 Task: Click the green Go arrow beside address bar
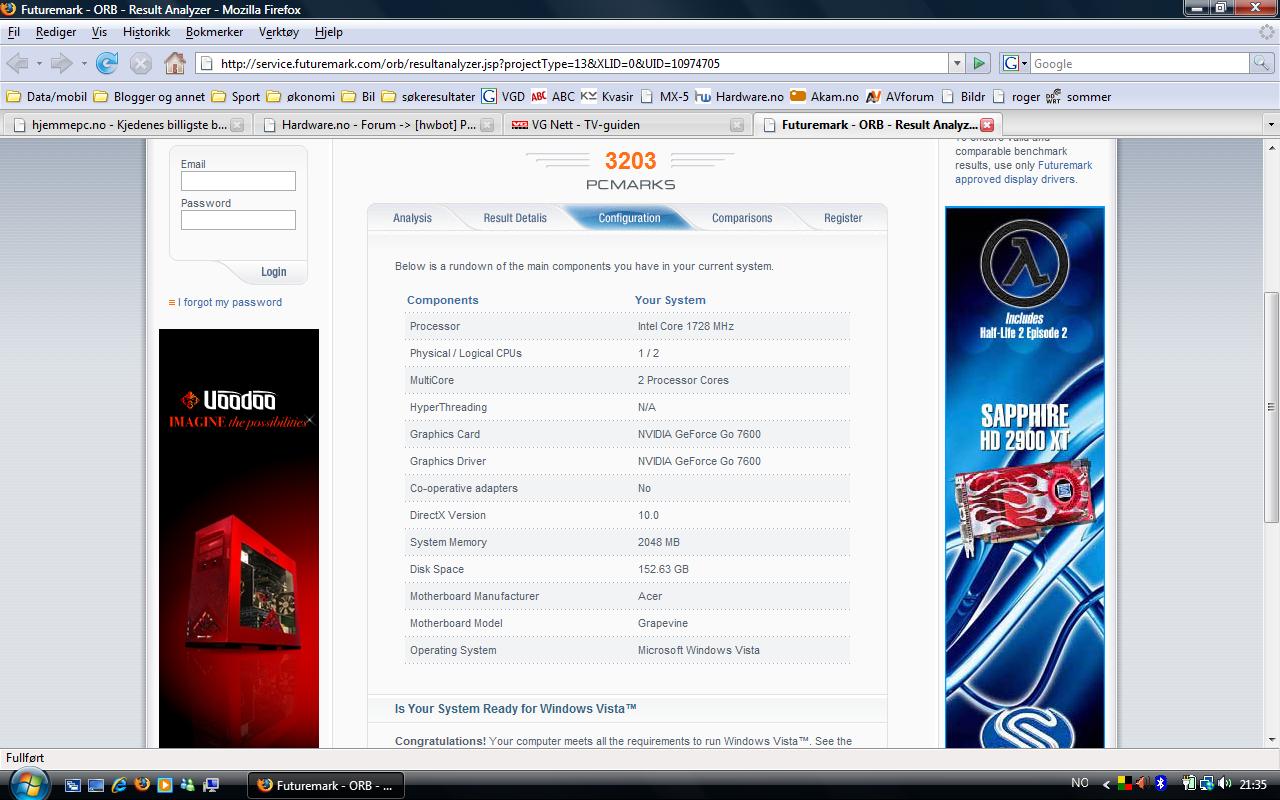[979, 63]
